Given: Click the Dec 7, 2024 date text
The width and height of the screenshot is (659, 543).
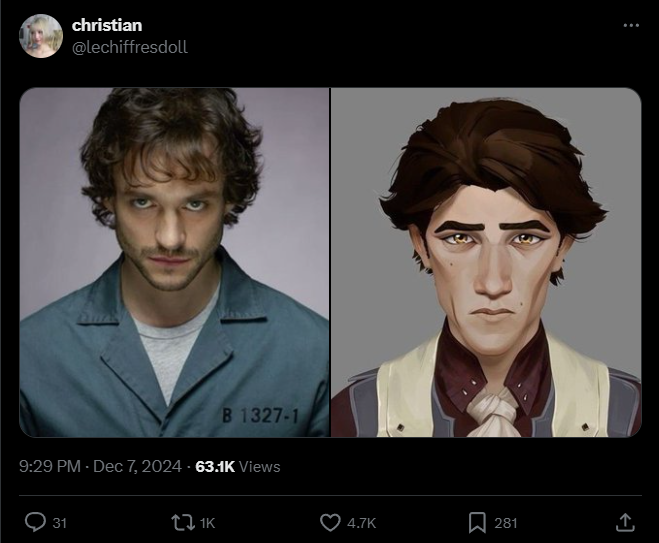Looking at the screenshot, I should click(x=137, y=466).
